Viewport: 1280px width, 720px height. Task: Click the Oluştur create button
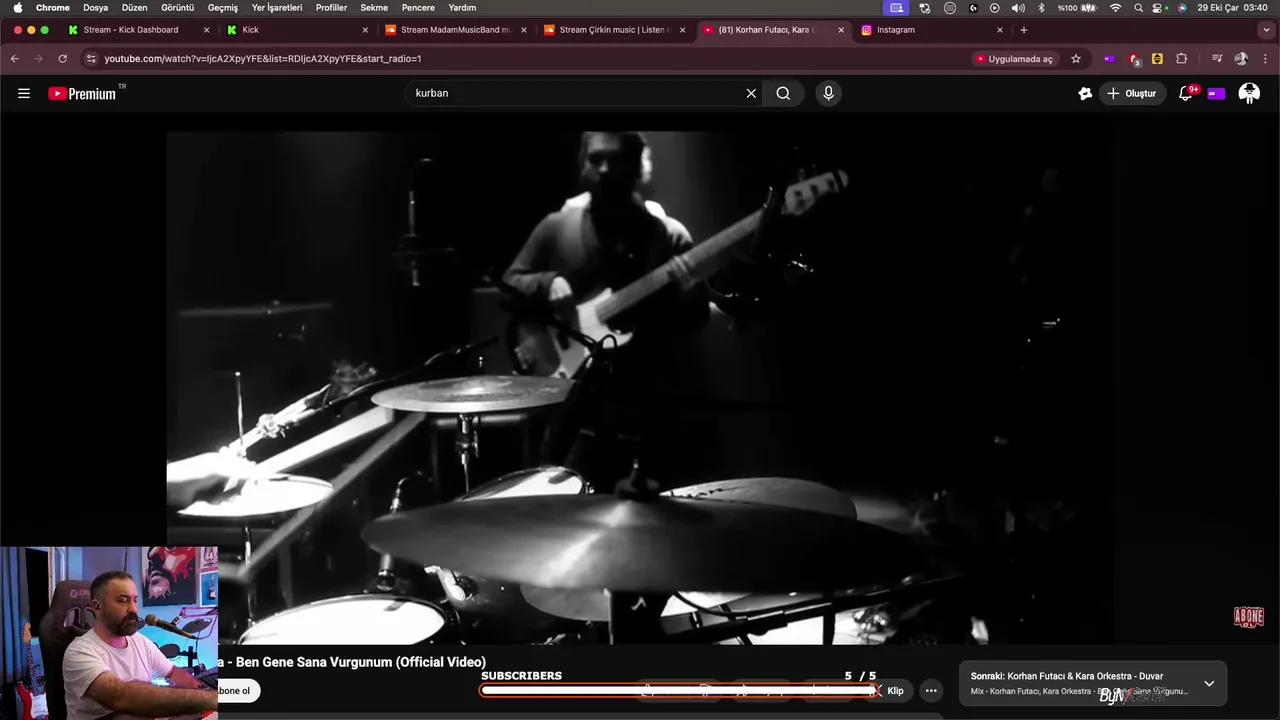pyautogui.click(x=1133, y=93)
